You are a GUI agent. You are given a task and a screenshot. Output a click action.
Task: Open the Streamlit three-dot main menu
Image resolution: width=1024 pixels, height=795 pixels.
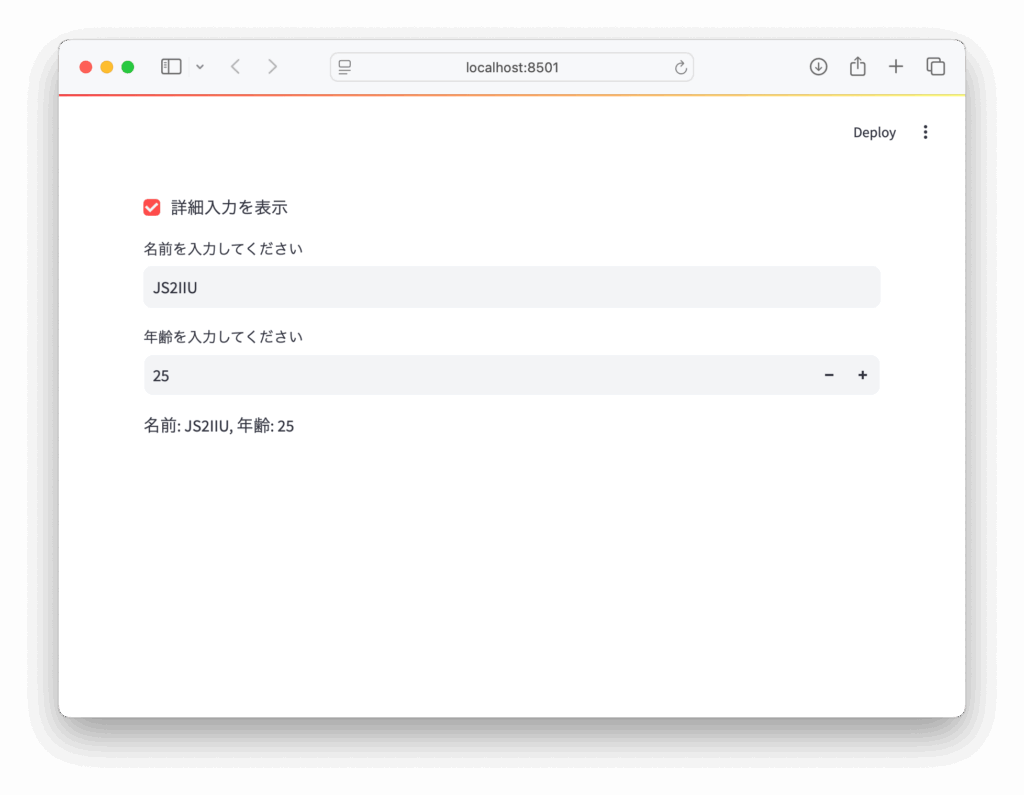[x=925, y=132]
